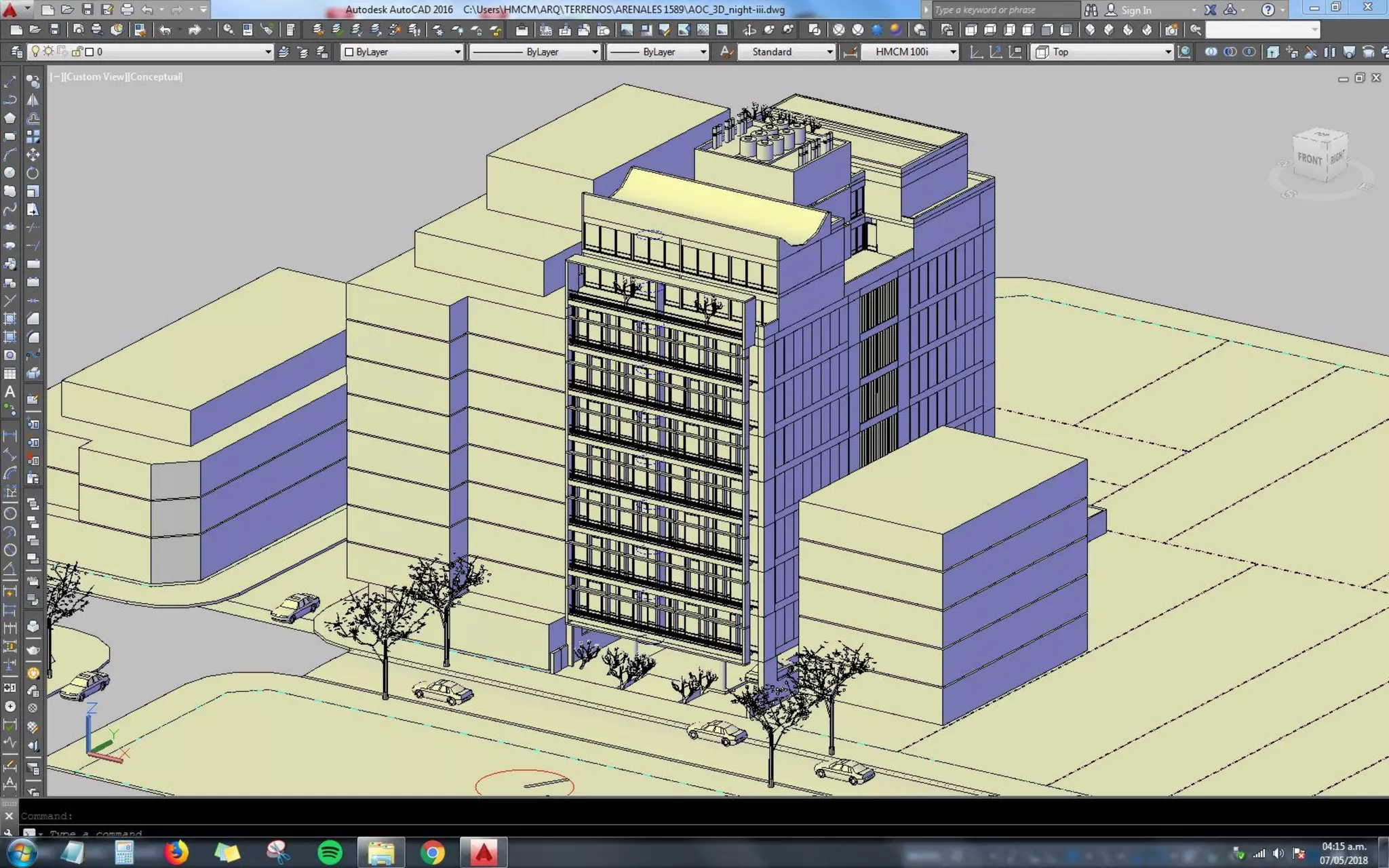The height and width of the screenshot is (868, 1389).
Task: Switch to SW Isometric view
Action: [x=1090, y=30]
